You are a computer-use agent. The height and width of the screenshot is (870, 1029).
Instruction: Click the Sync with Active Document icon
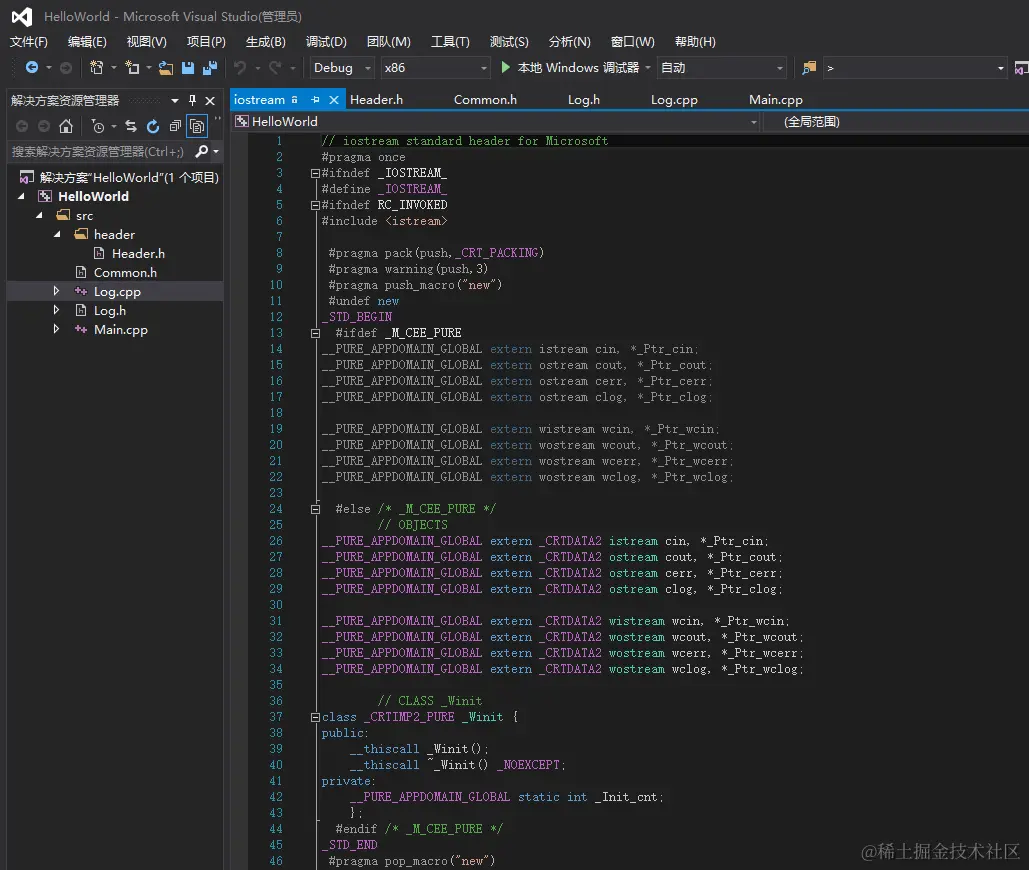131,126
